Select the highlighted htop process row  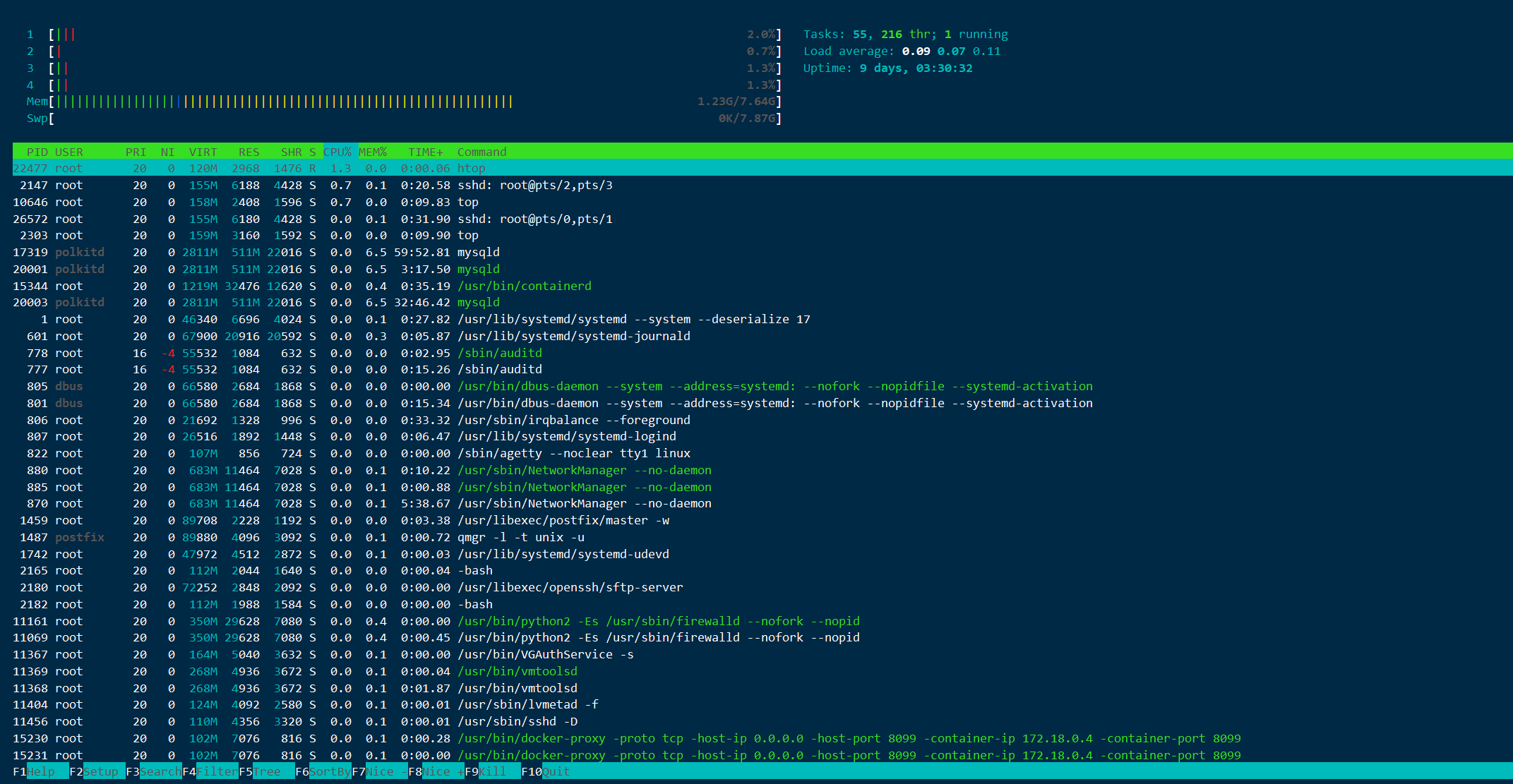(x=763, y=168)
